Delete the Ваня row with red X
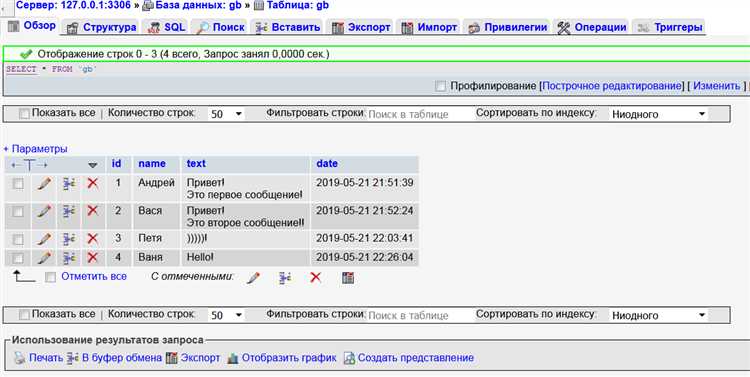The image size is (750, 377). tap(93, 257)
